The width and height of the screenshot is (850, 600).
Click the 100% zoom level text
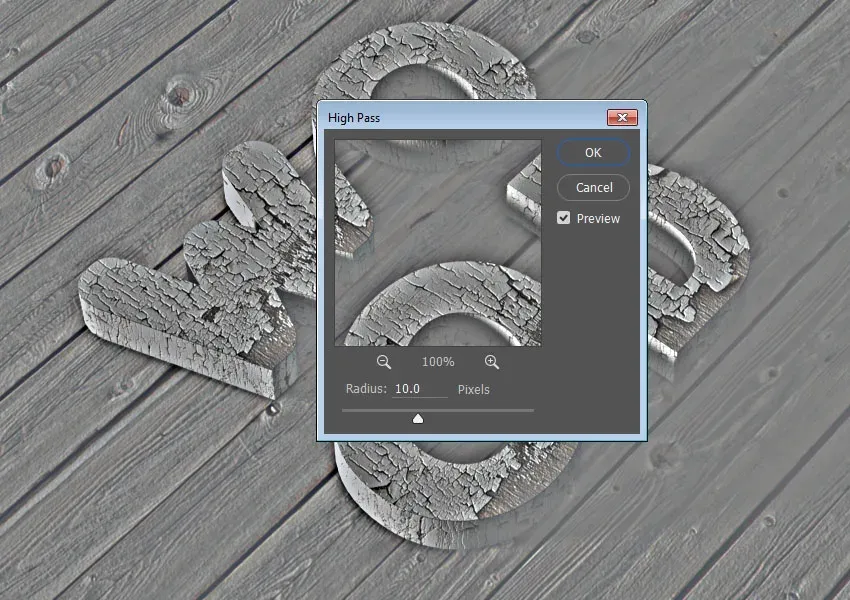pyautogui.click(x=438, y=362)
